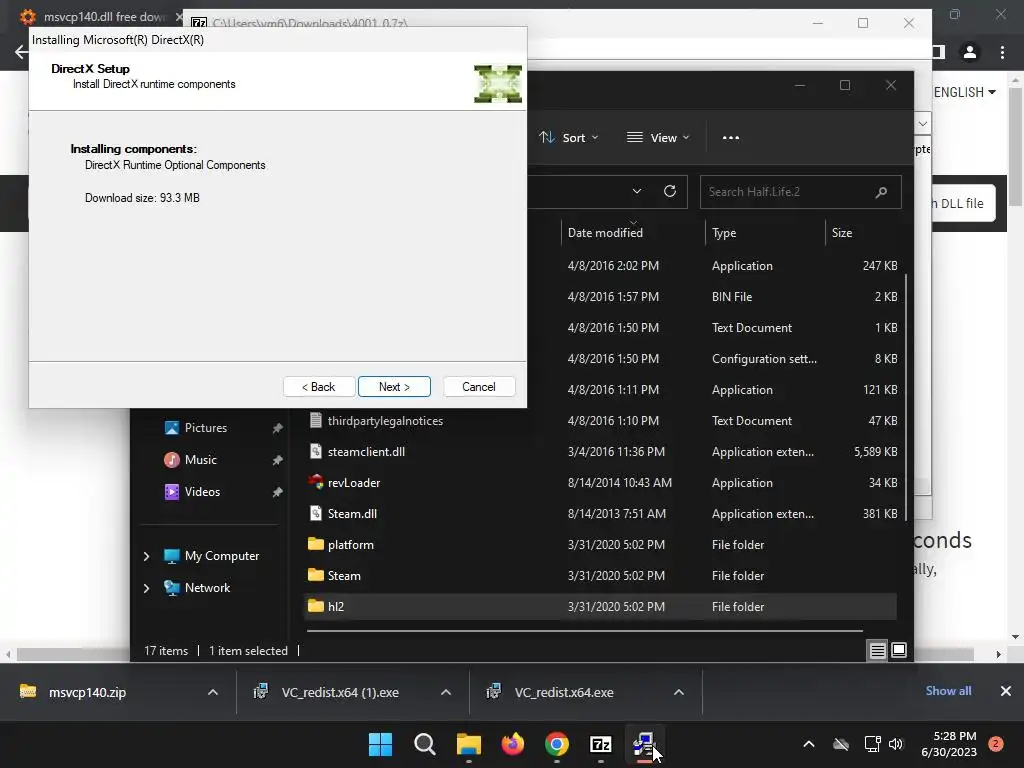Click the vertical scrollbar of the file list
This screenshot has height=768, width=1024.
point(905,397)
